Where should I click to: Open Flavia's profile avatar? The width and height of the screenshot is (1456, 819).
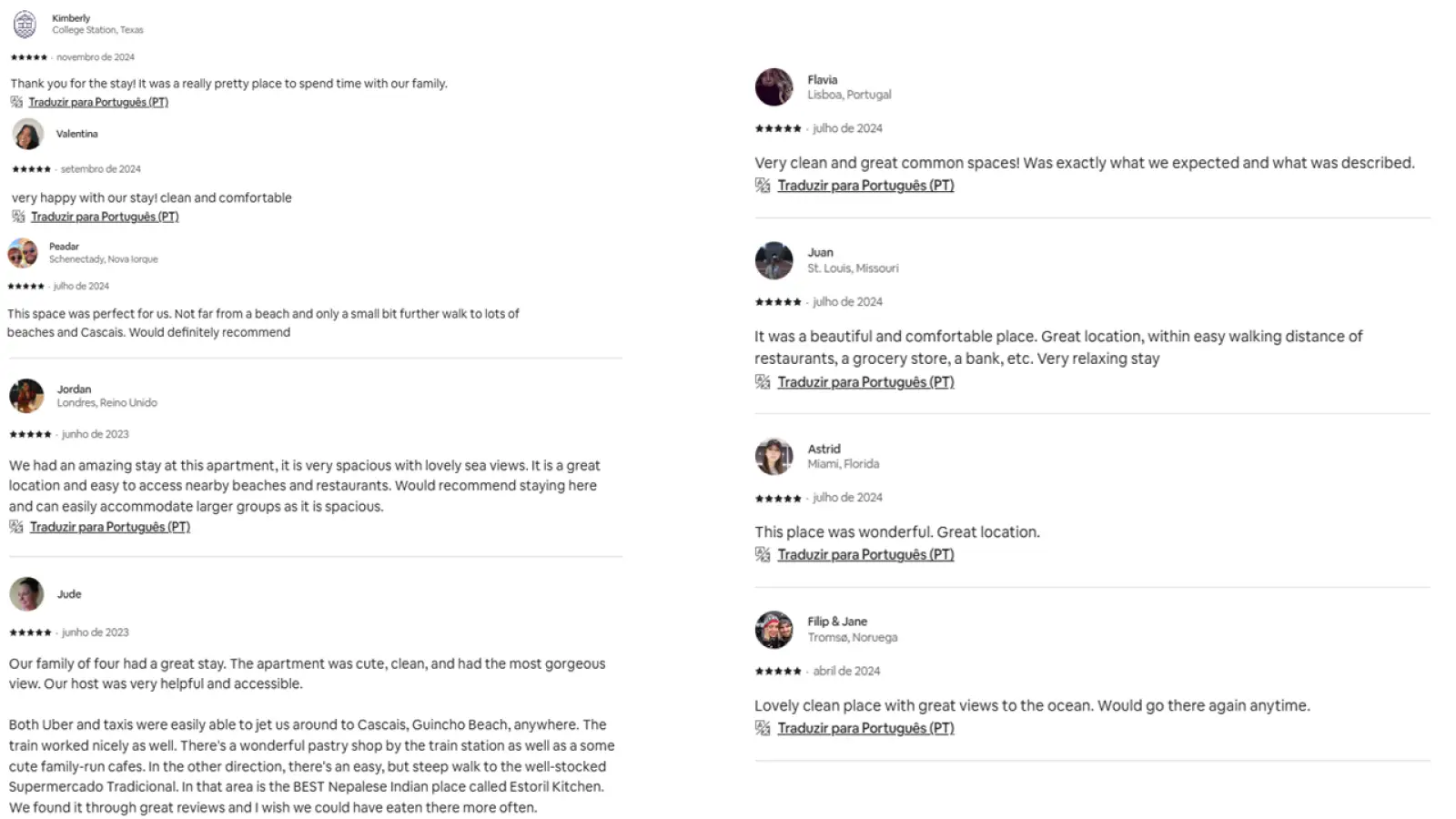(x=773, y=87)
